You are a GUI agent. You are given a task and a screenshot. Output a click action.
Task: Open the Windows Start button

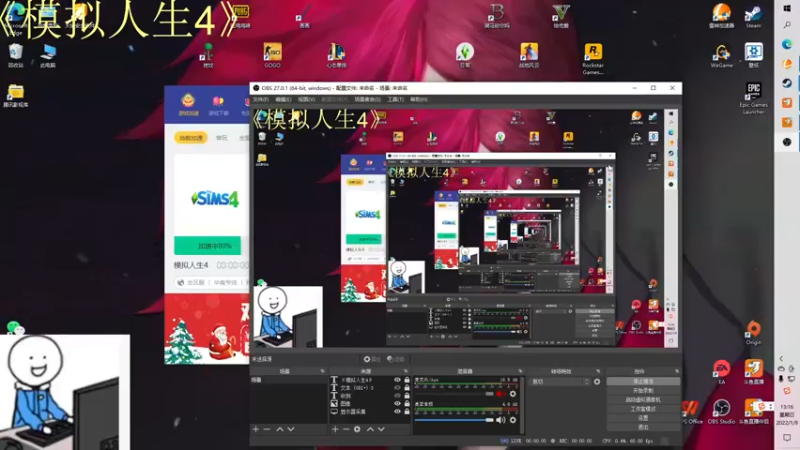787,8
